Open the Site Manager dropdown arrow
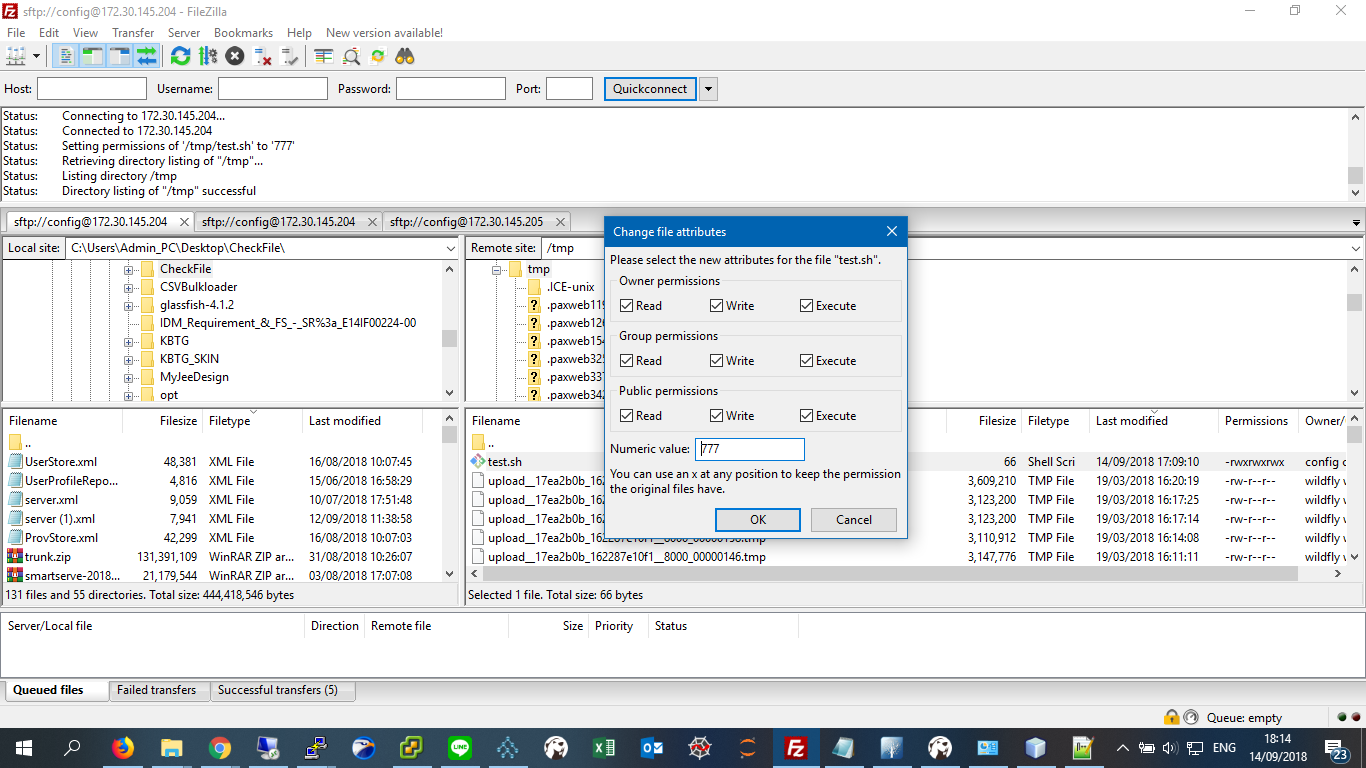 click(37, 57)
